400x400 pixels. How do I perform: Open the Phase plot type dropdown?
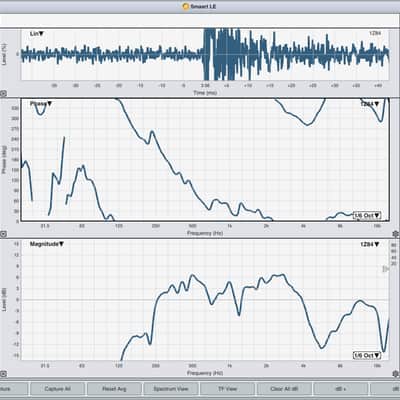(41, 104)
